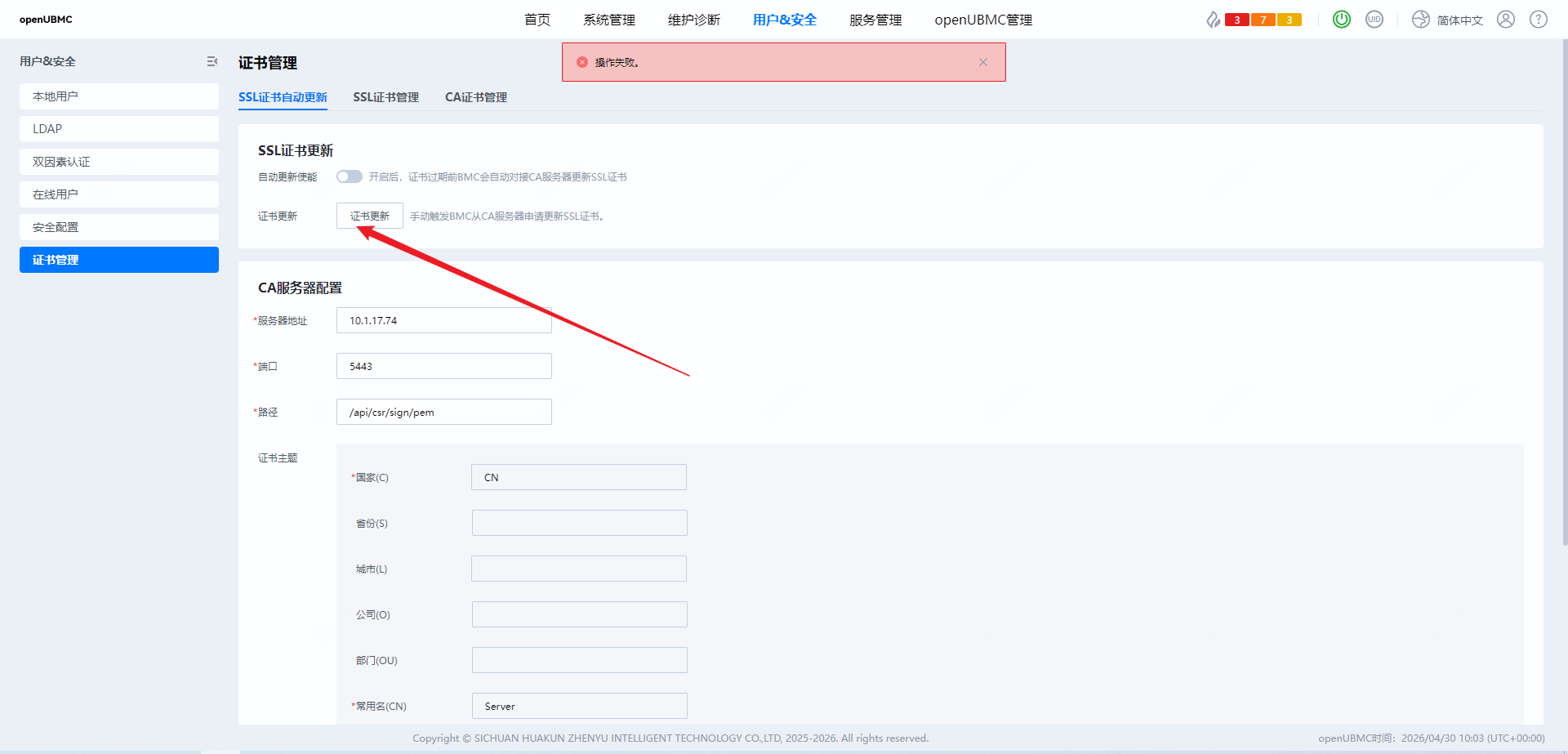Open the 维护诊断 top menu
The height and width of the screenshot is (754, 1568).
[x=694, y=20]
